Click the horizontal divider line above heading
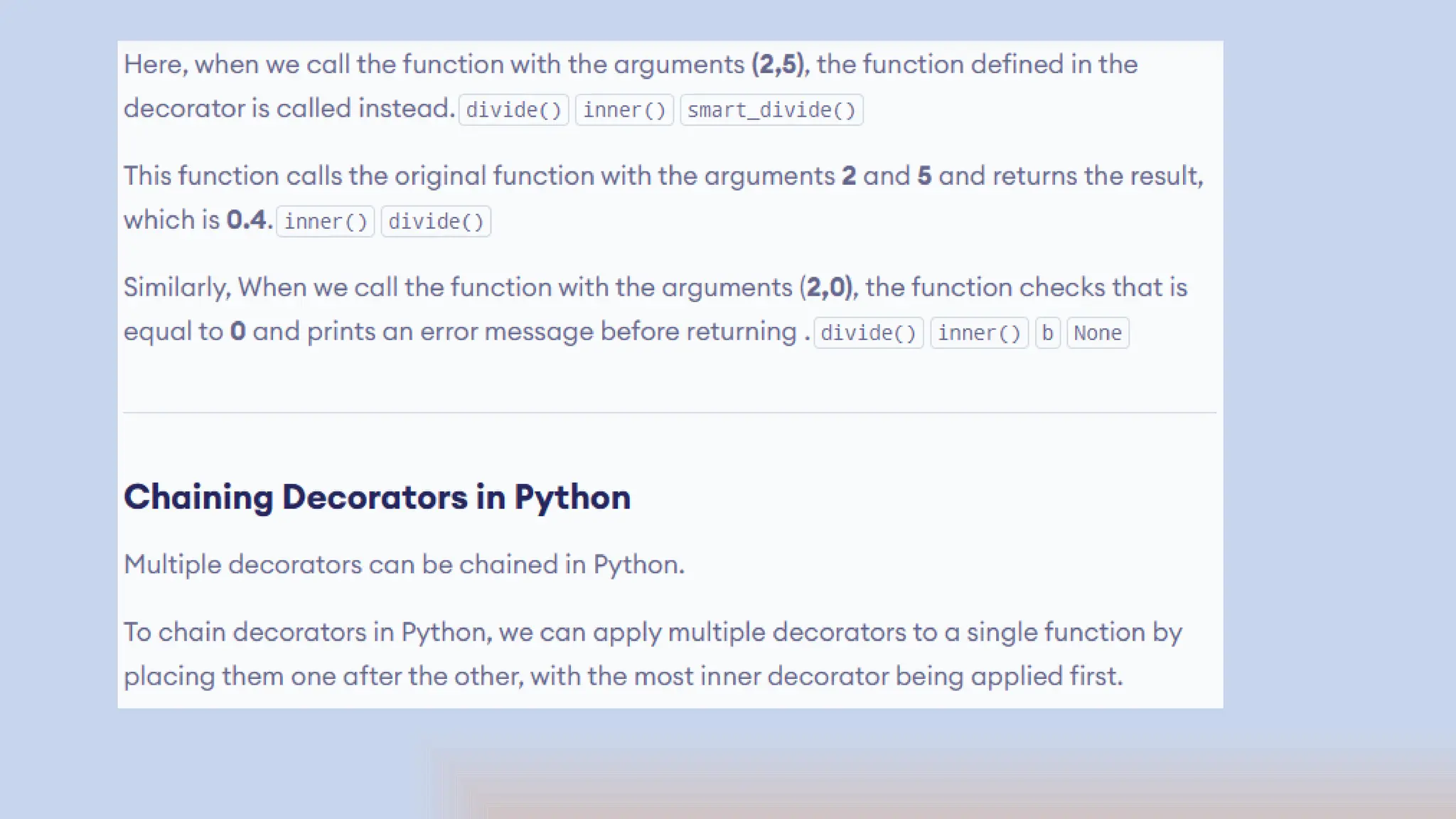This screenshot has width=1456, height=819. point(669,412)
